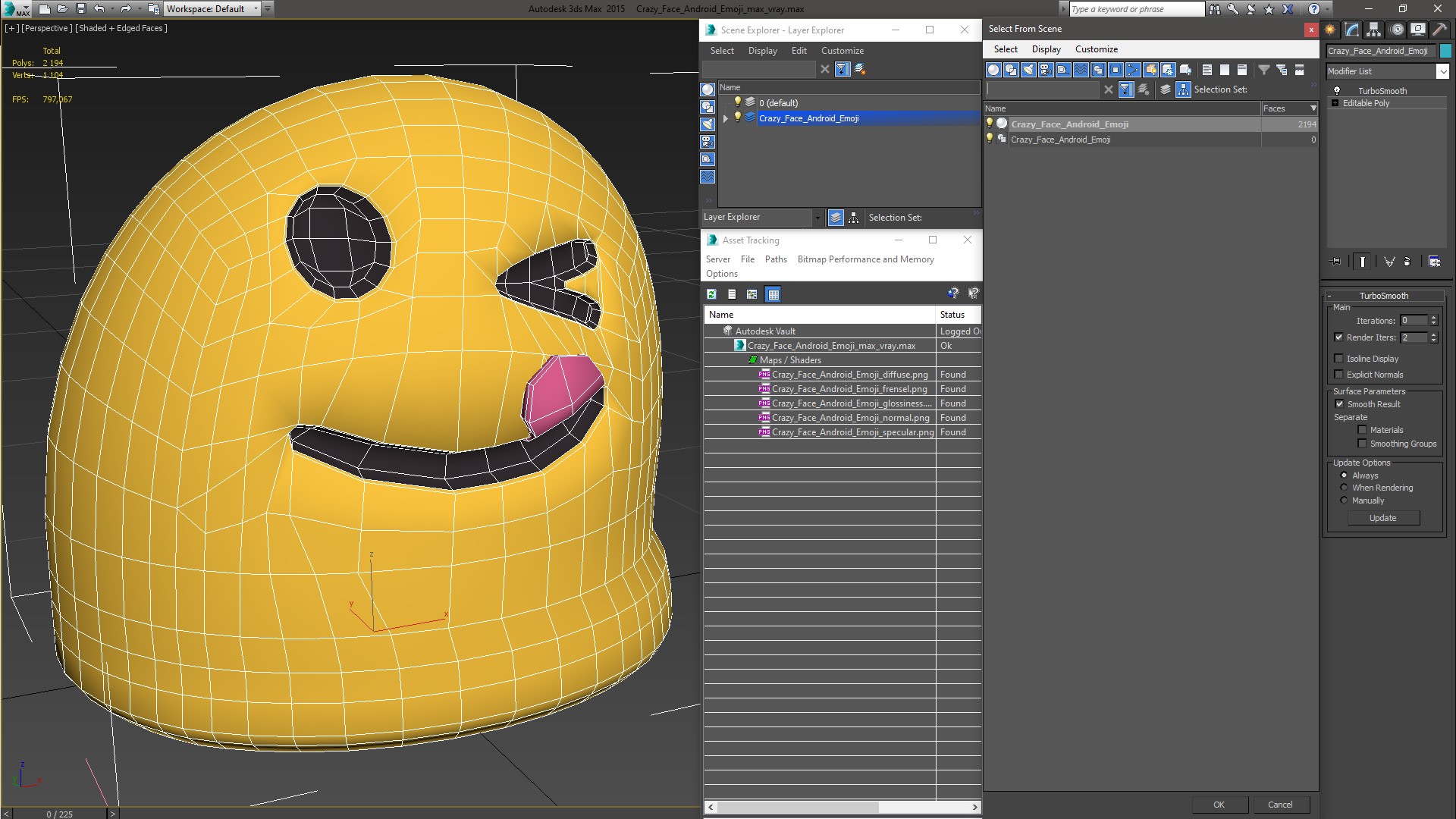Enable Isoline Display checkbox

pos(1338,359)
